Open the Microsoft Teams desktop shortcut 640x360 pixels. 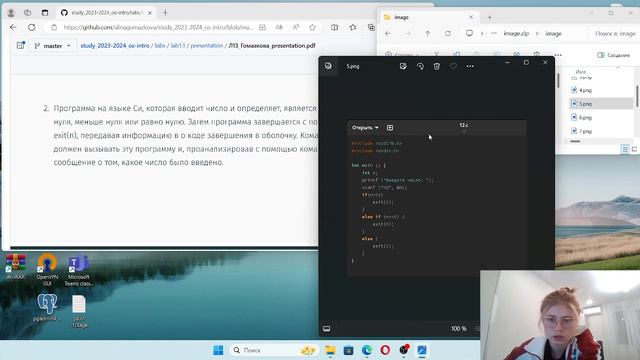coord(78,270)
